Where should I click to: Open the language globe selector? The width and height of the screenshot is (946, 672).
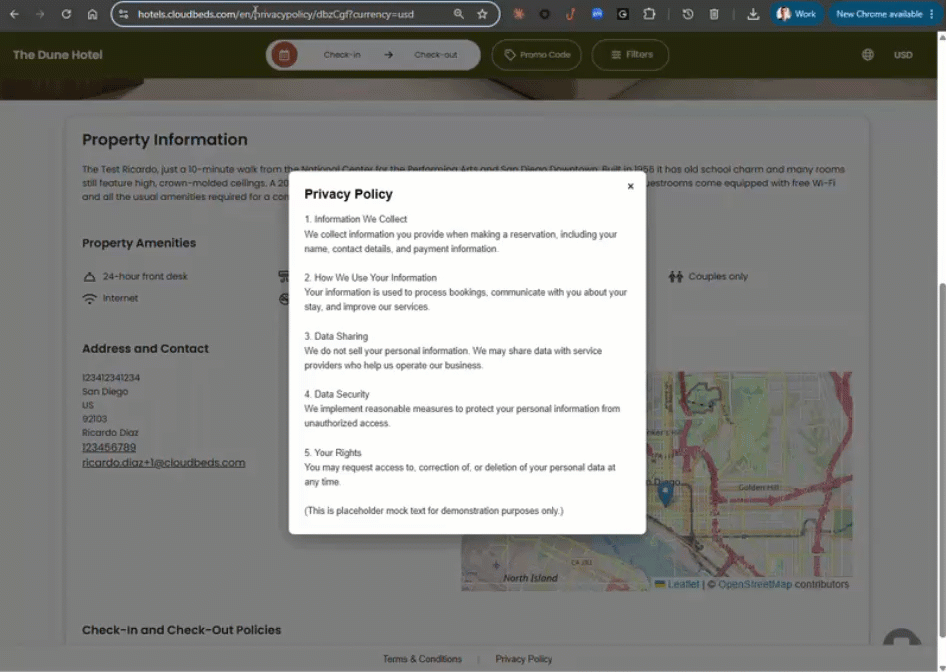(868, 55)
